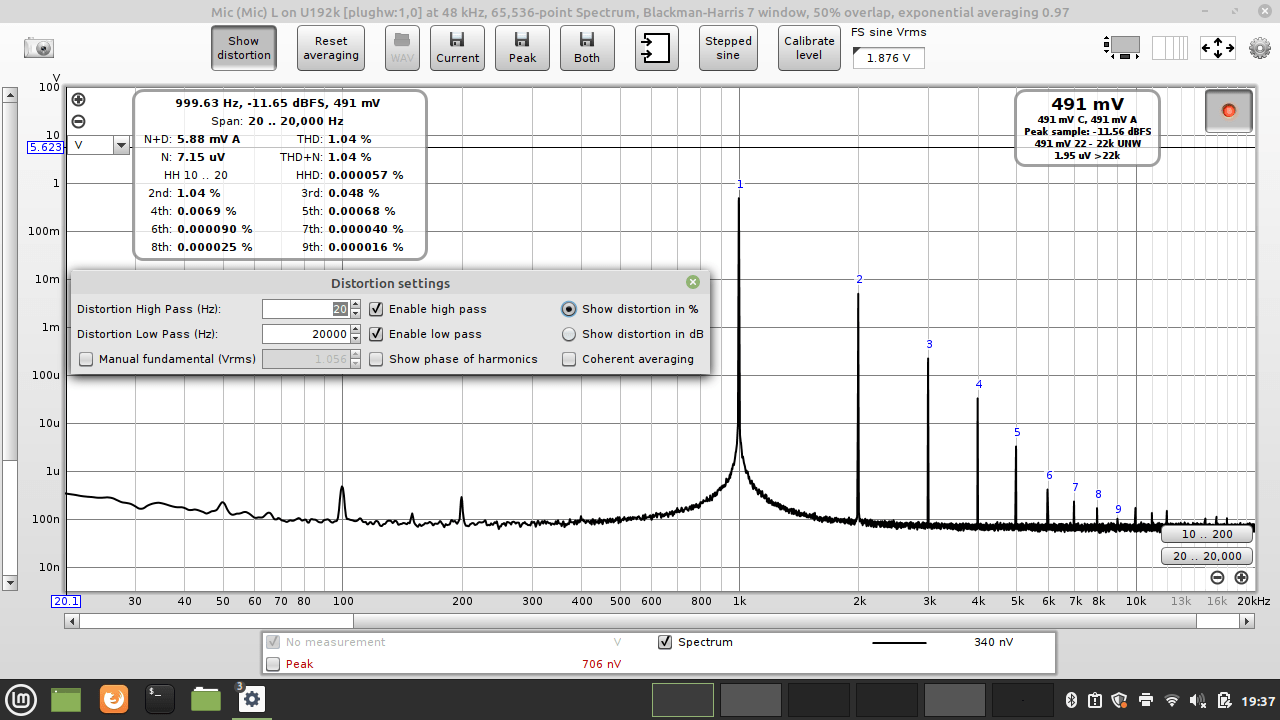Open terminal from taskbar
The image size is (1280, 720).
point(159,698)
